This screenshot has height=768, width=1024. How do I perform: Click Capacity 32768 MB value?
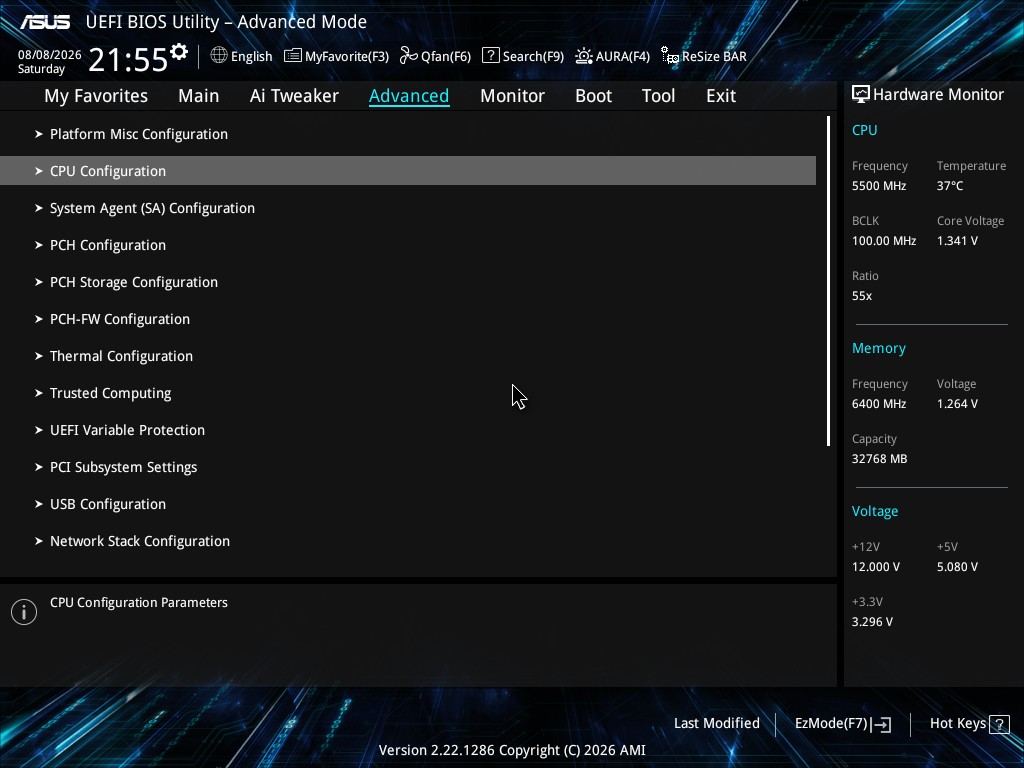880,459
